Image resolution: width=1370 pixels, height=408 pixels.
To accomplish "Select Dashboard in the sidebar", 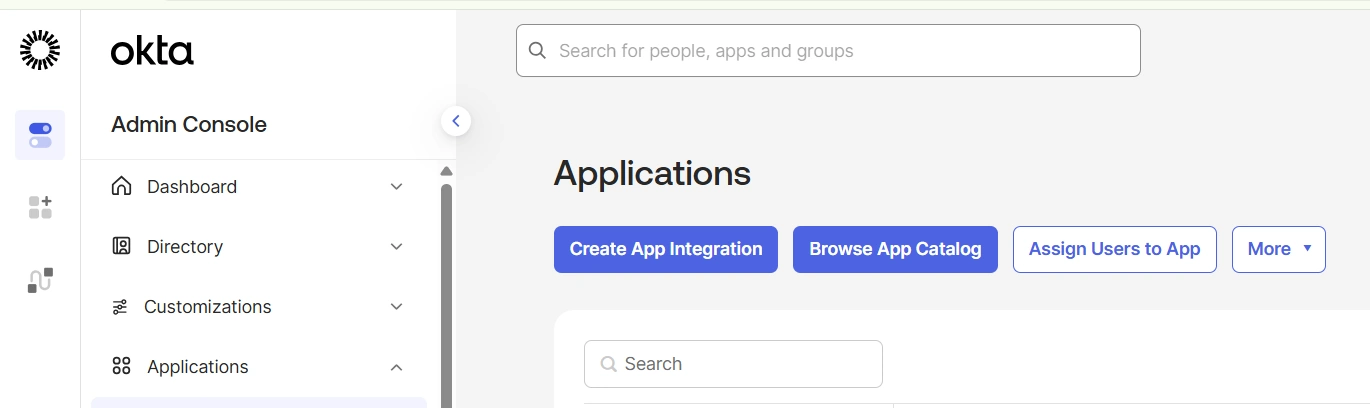I will pyautogui.click(x=259, y=187).
